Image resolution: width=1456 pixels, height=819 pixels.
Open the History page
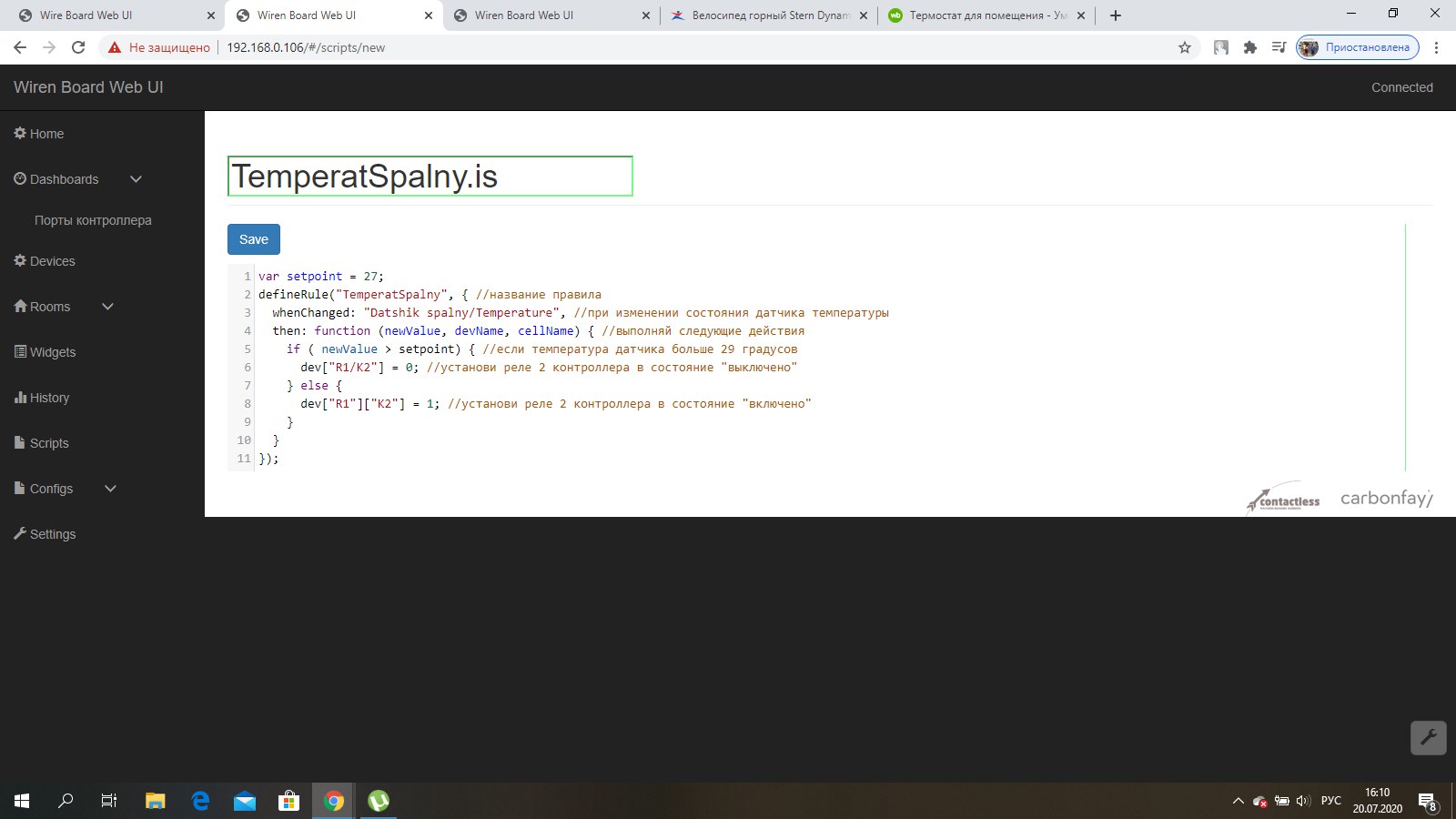point(42,398)
